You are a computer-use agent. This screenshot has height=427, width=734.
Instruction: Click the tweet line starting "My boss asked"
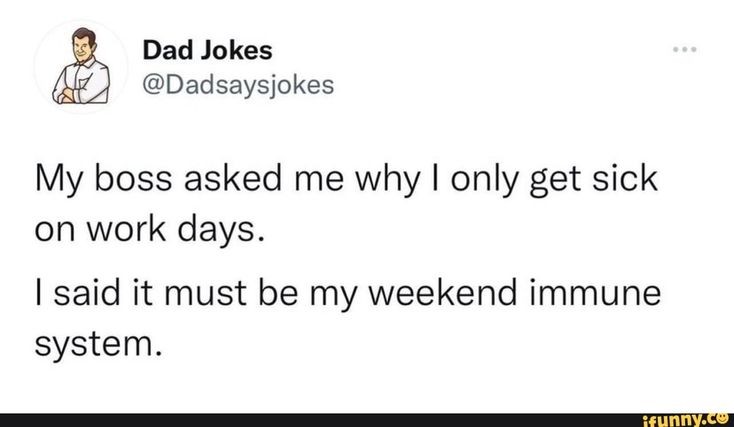tap(346, 180)
